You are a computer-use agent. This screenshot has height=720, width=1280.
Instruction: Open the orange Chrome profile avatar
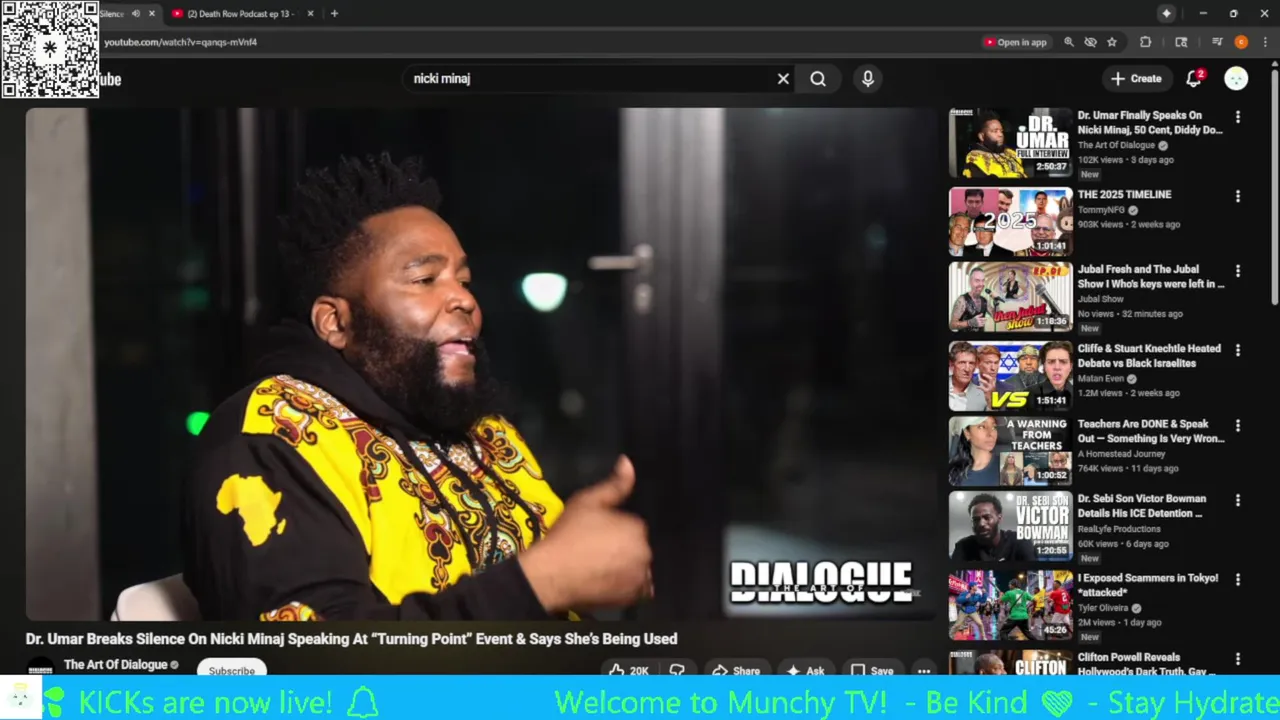[1241, 42]
